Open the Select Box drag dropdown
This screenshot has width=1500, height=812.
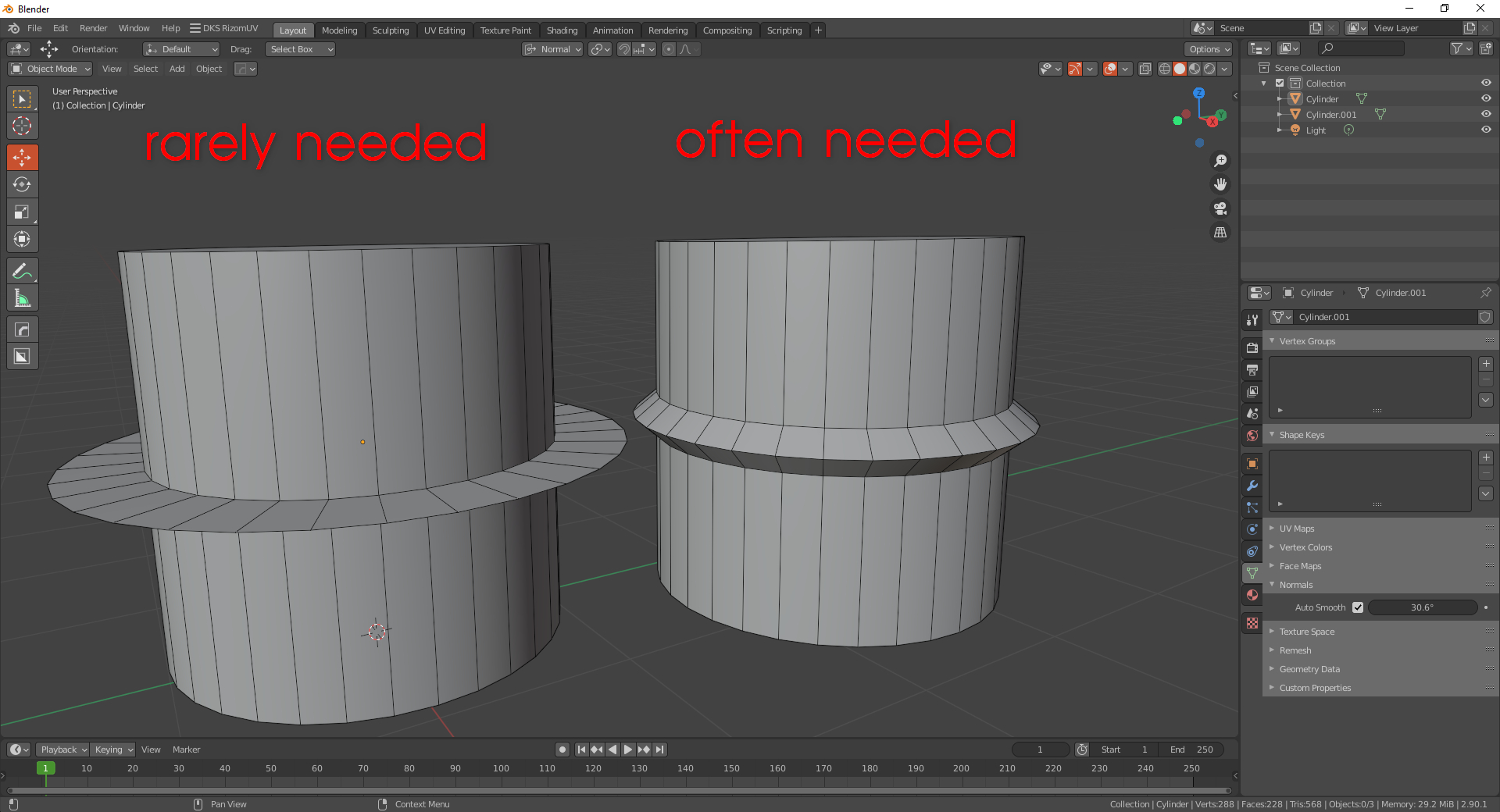coord(301,49)
